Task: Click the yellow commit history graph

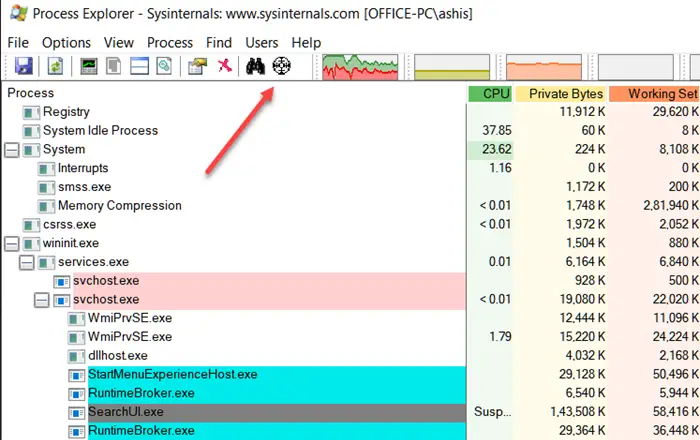Action: pos(452,67)
